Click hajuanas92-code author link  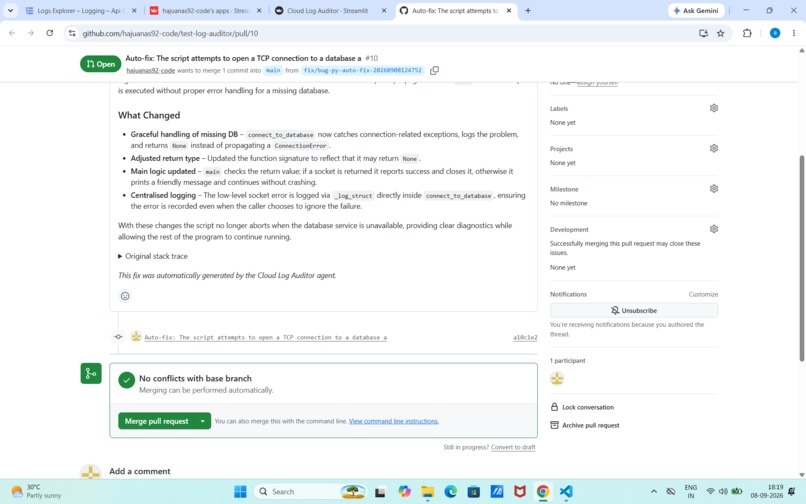click(x=151, y=70)
